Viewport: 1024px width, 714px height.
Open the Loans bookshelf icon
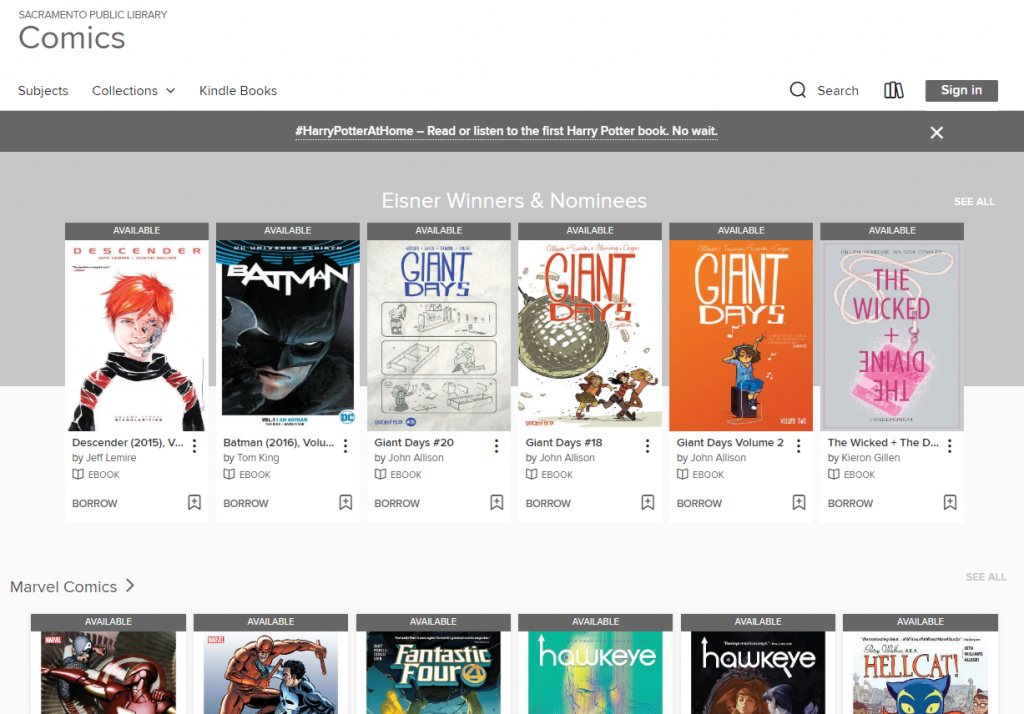click(x=893, y=90)
